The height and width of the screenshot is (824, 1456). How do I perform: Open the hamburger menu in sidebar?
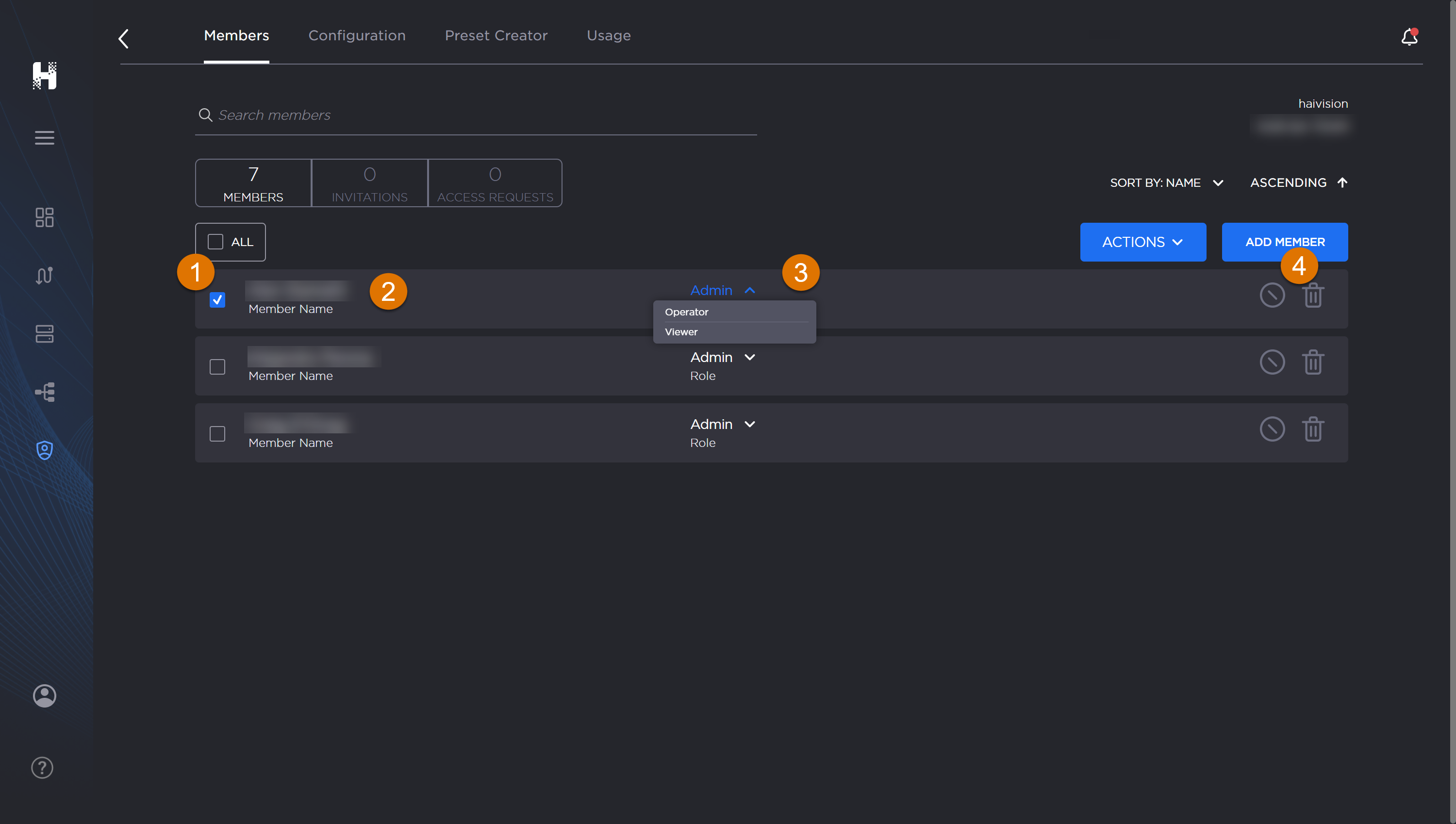tap(44, 137)
